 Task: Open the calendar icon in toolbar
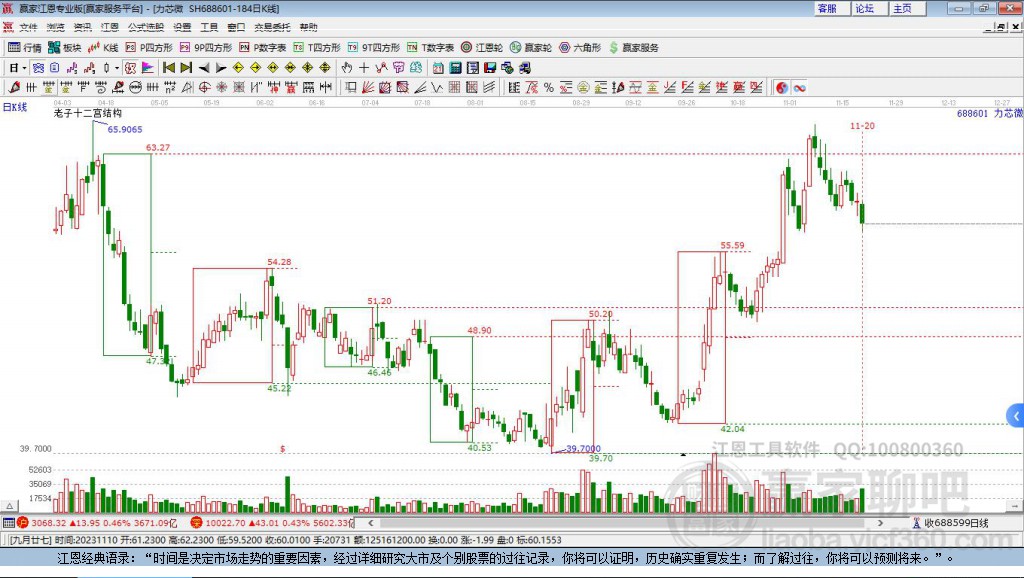[x=438, y=67]
